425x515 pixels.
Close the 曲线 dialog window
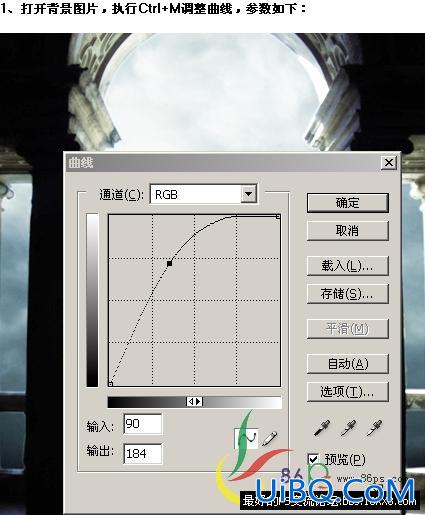[x=389, y=163]
